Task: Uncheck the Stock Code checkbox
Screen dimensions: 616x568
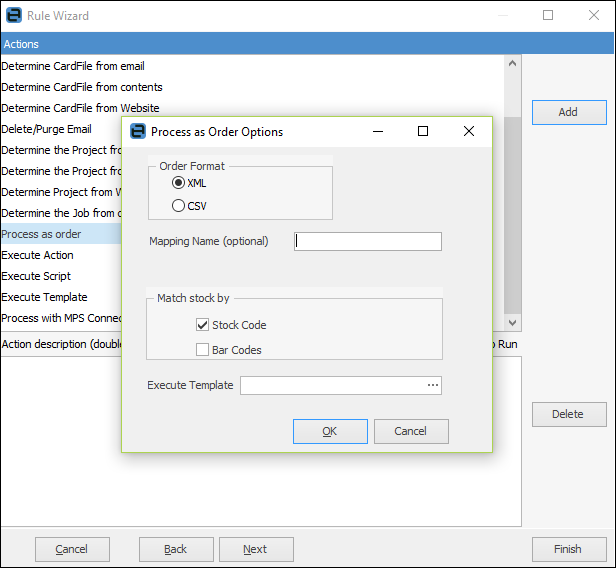Action: tap(203, 325)
